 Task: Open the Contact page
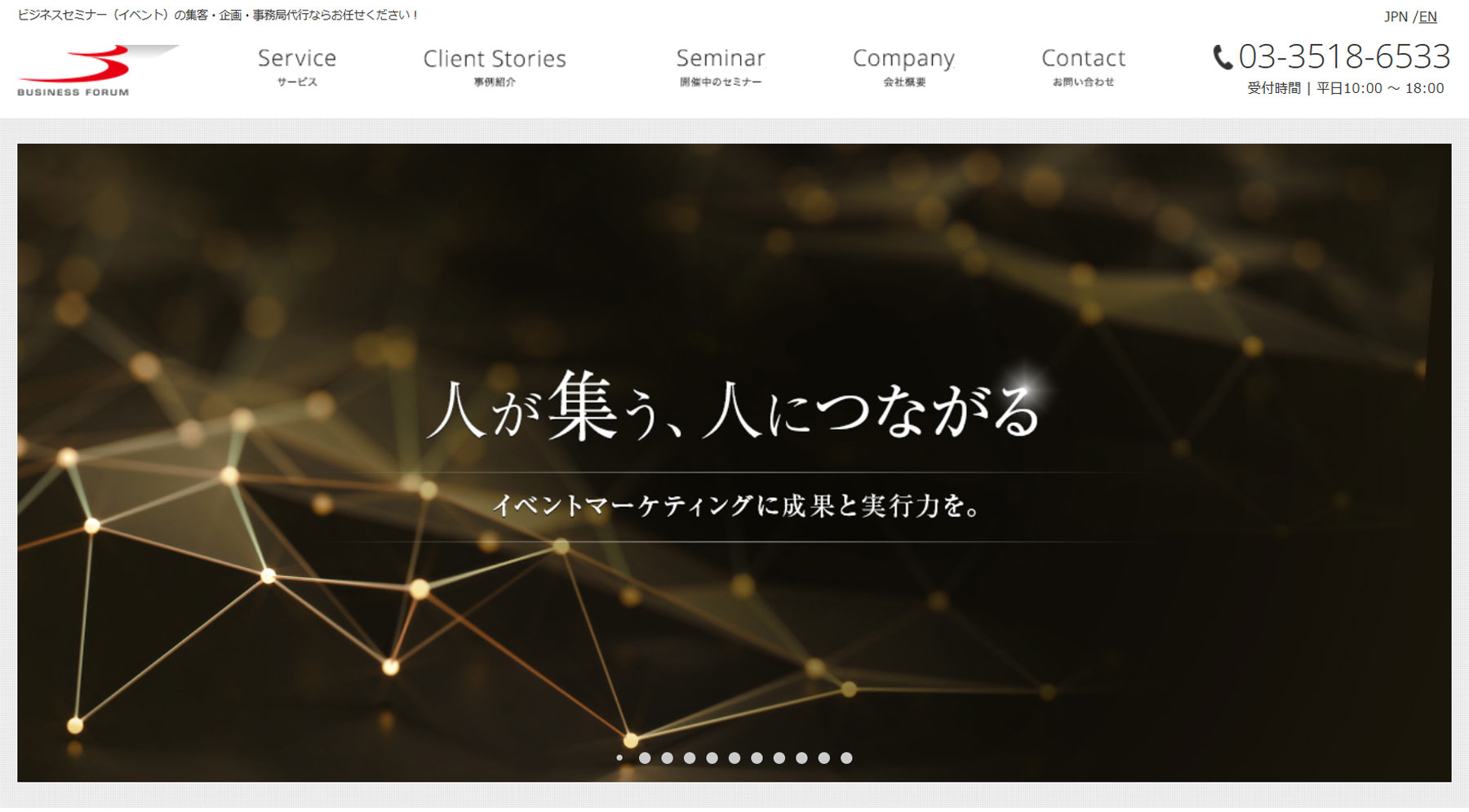coord(1083,67)
